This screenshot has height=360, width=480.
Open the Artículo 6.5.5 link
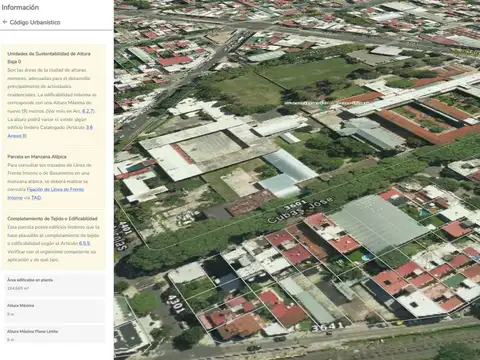click(84, 243)
